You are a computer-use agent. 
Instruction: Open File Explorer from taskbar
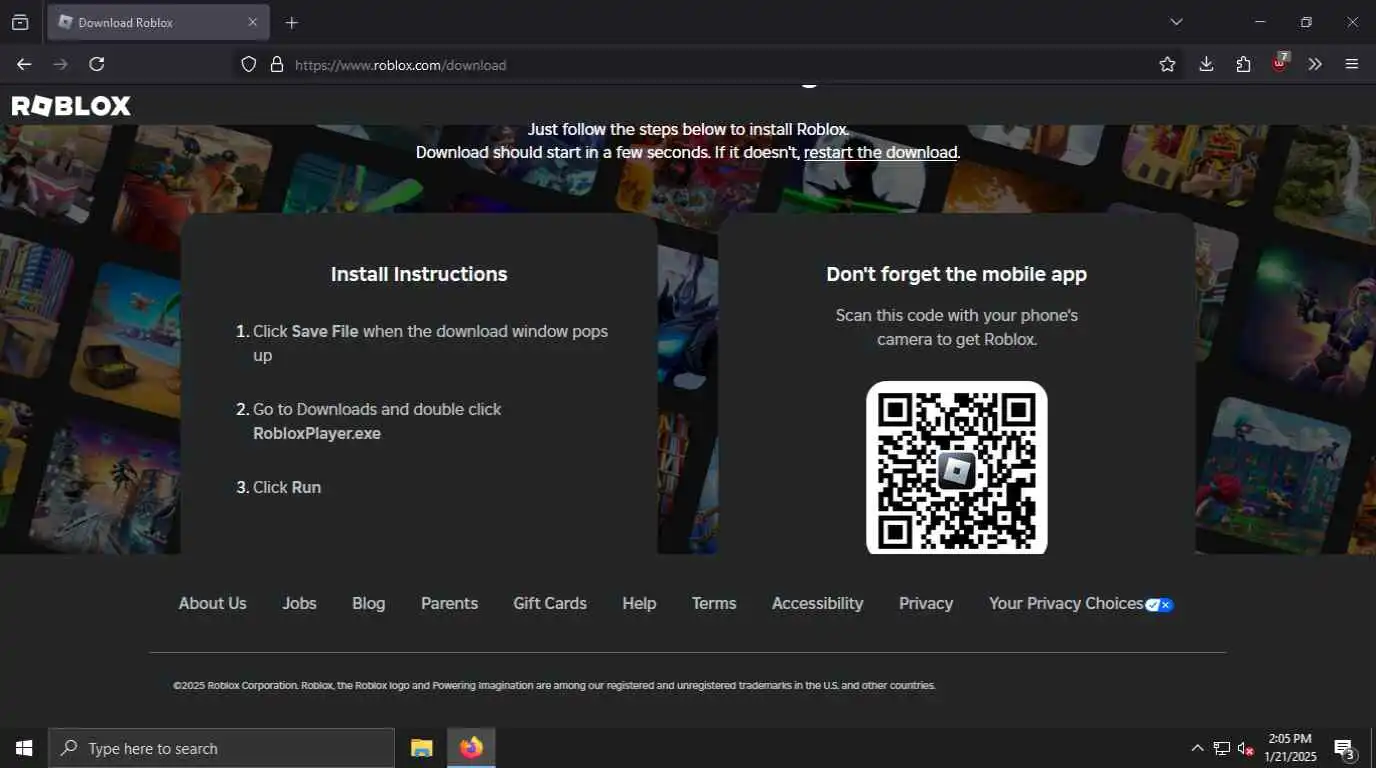pos(422,748)
